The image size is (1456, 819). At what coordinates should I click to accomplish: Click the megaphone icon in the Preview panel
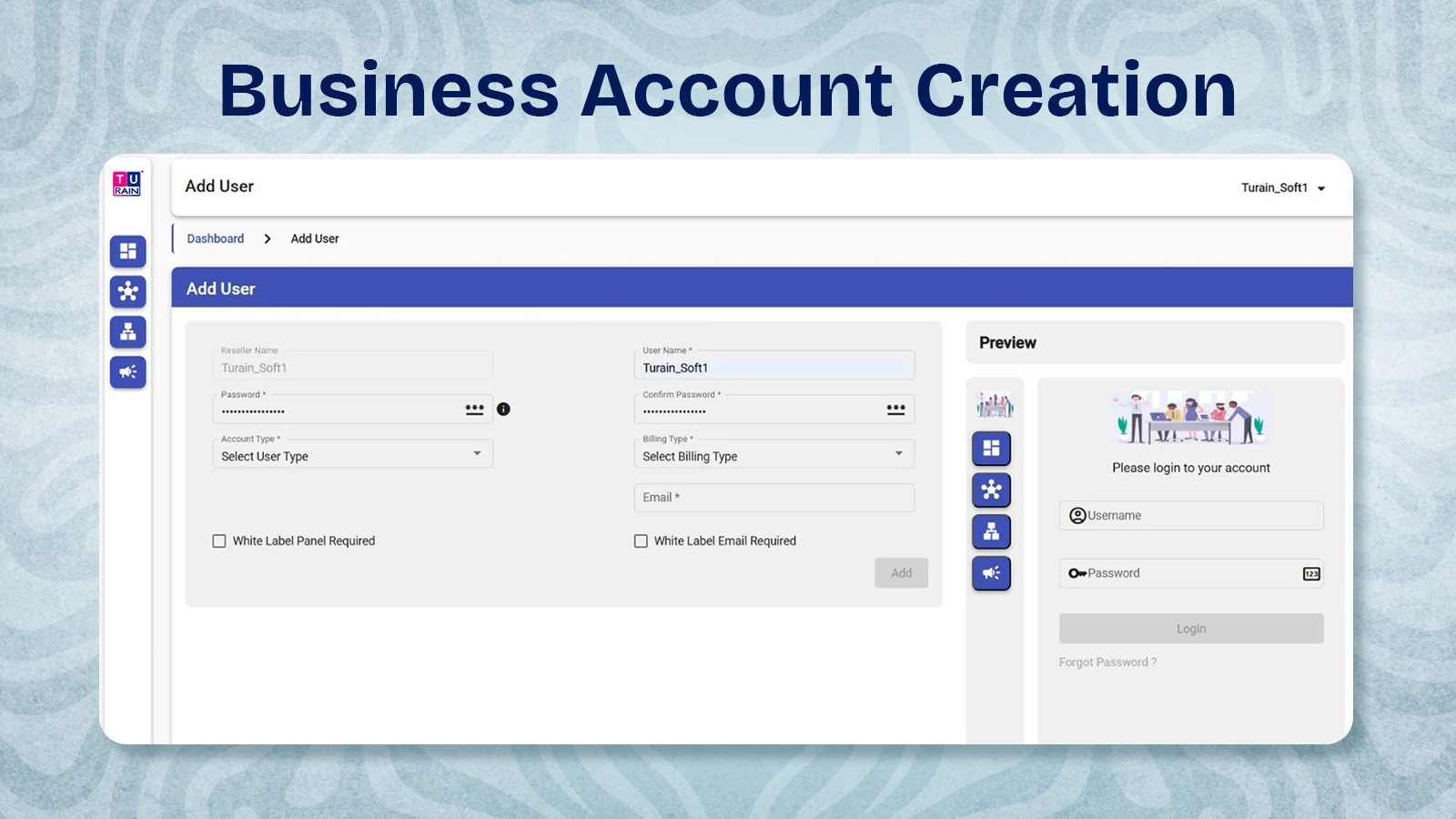991,573
